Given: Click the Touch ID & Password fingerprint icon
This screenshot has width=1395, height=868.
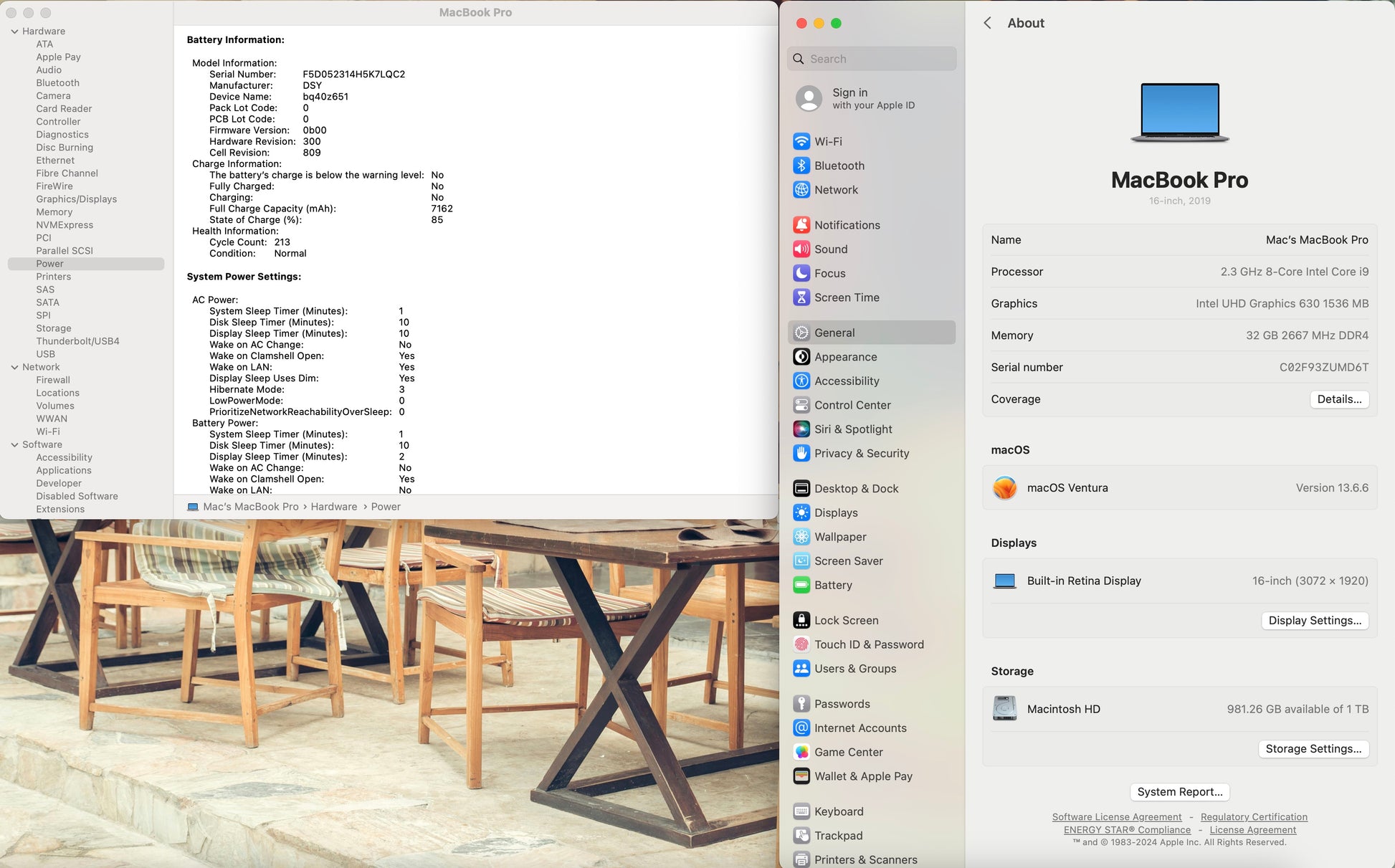Looking at the screenshot, I should 801,644.
